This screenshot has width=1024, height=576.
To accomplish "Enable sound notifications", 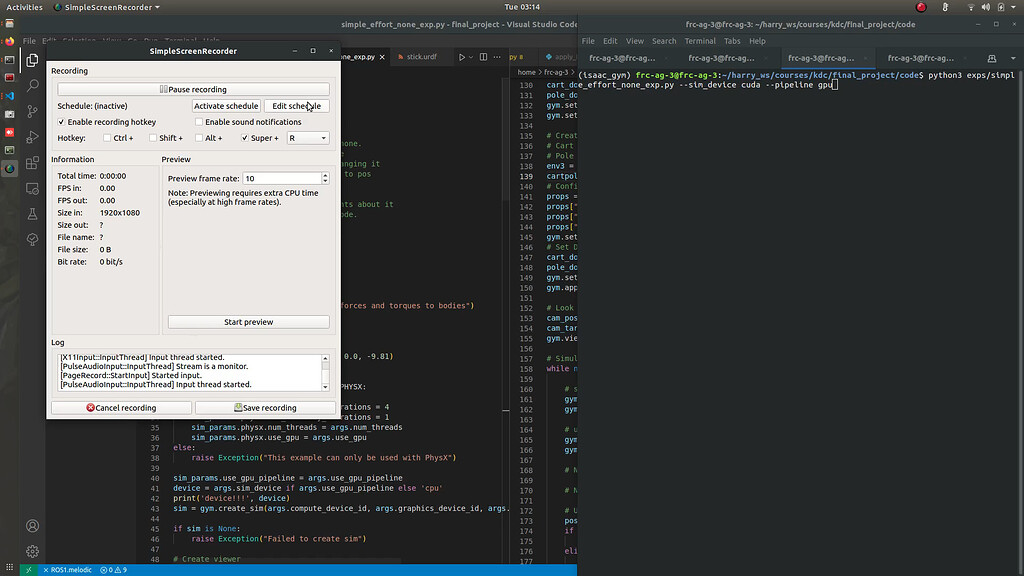I will pyautogui.click(x=199, y=122).
